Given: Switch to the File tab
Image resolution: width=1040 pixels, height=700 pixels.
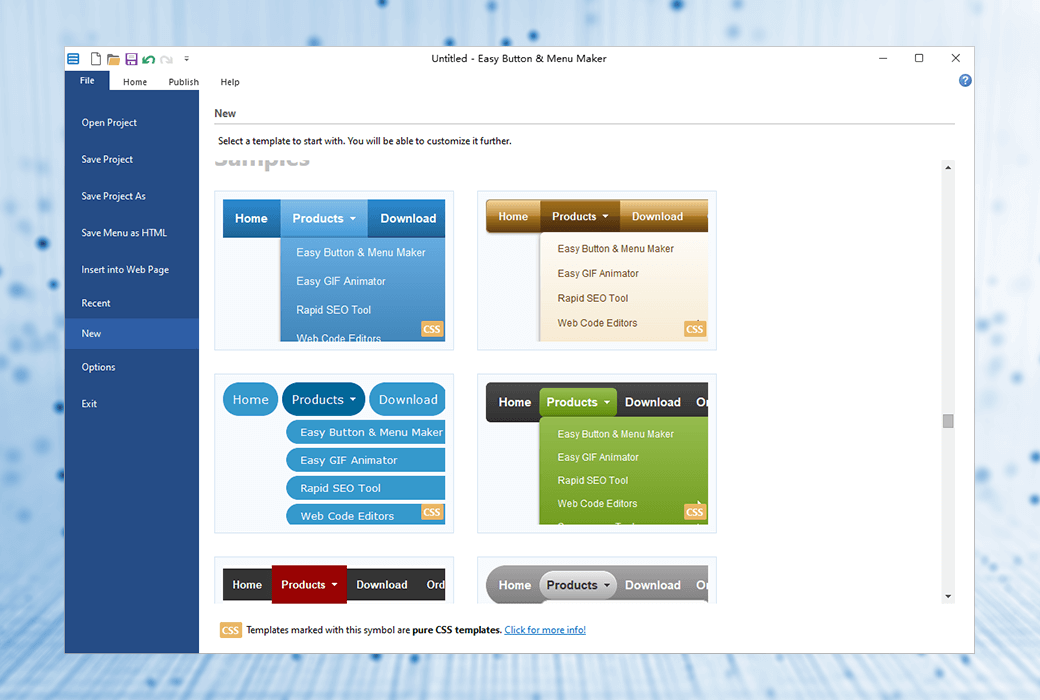Looking at the screenshot, I should pos(87,80).
